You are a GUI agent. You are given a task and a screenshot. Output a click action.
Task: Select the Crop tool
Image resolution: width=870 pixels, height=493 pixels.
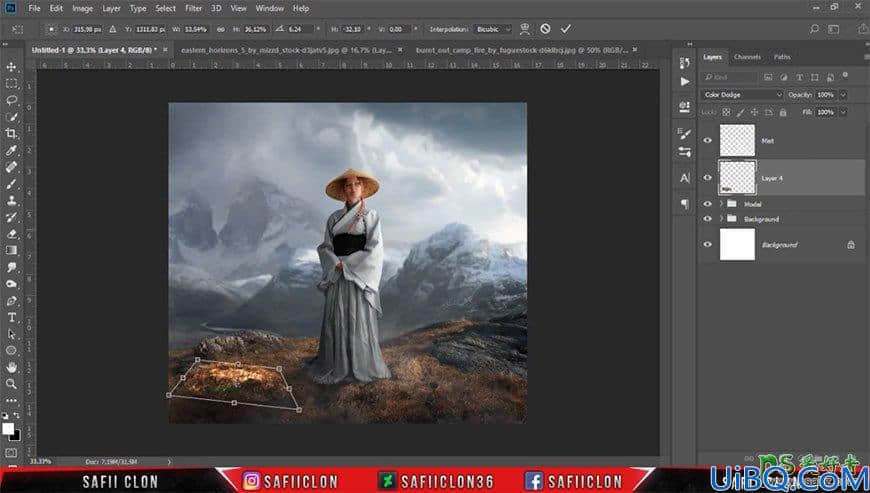[x=11, y=134]
